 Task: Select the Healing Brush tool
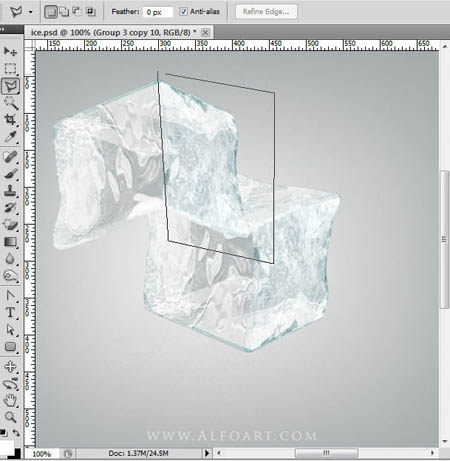point(10,157)
